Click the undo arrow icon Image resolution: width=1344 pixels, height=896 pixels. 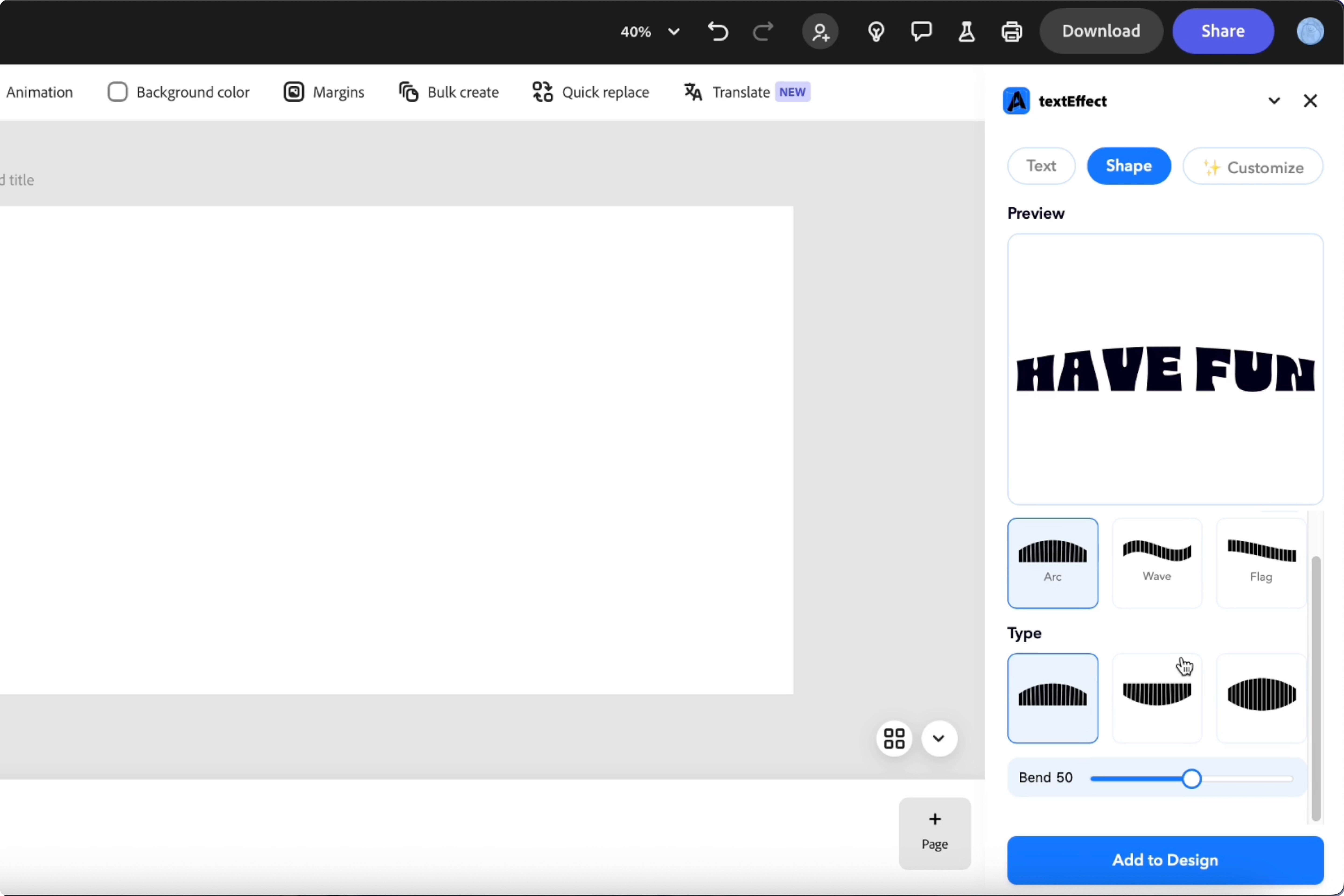pos(718,31)
